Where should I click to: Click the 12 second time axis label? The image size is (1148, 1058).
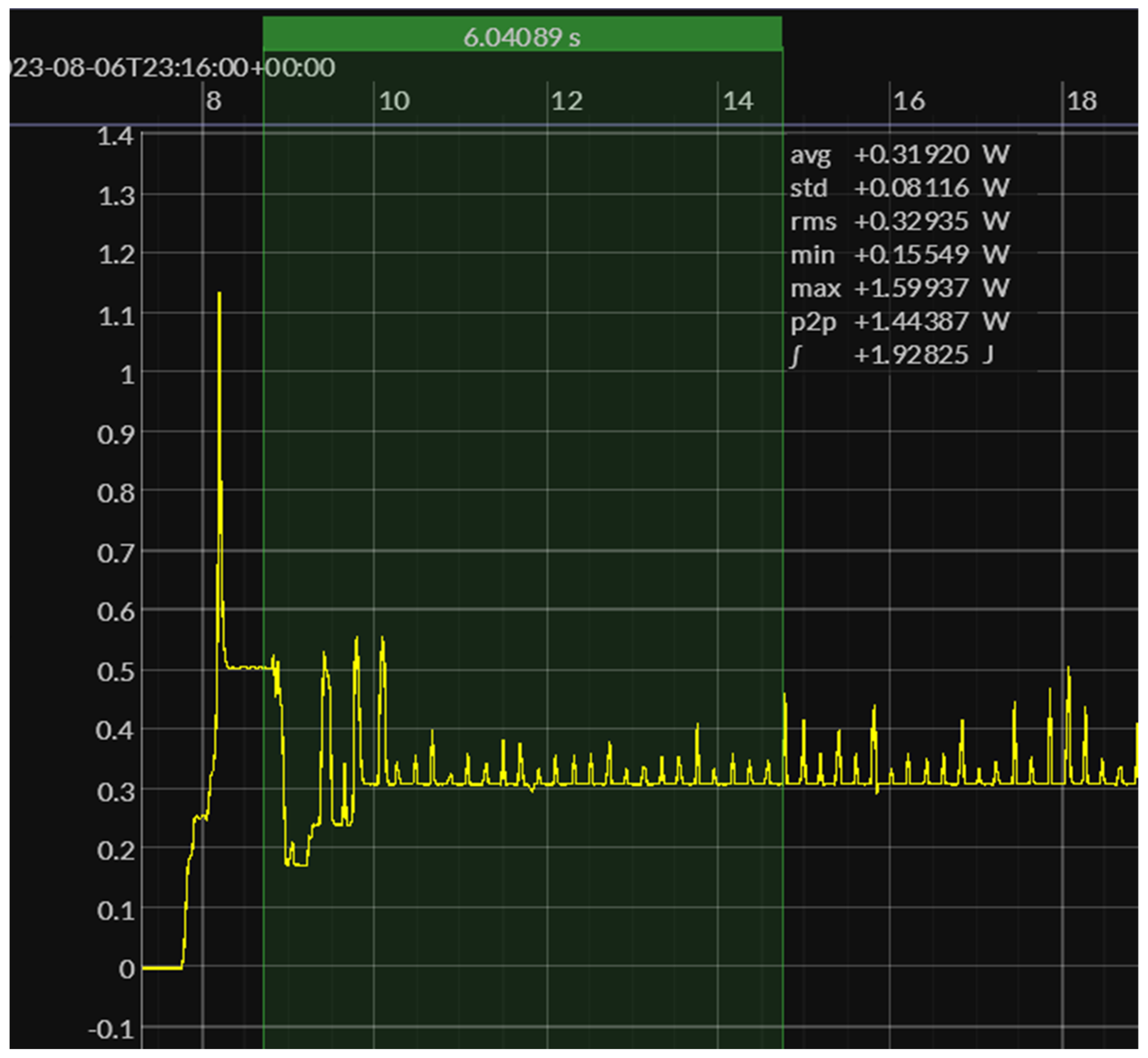pyautogui.click(x=567, y=101)
